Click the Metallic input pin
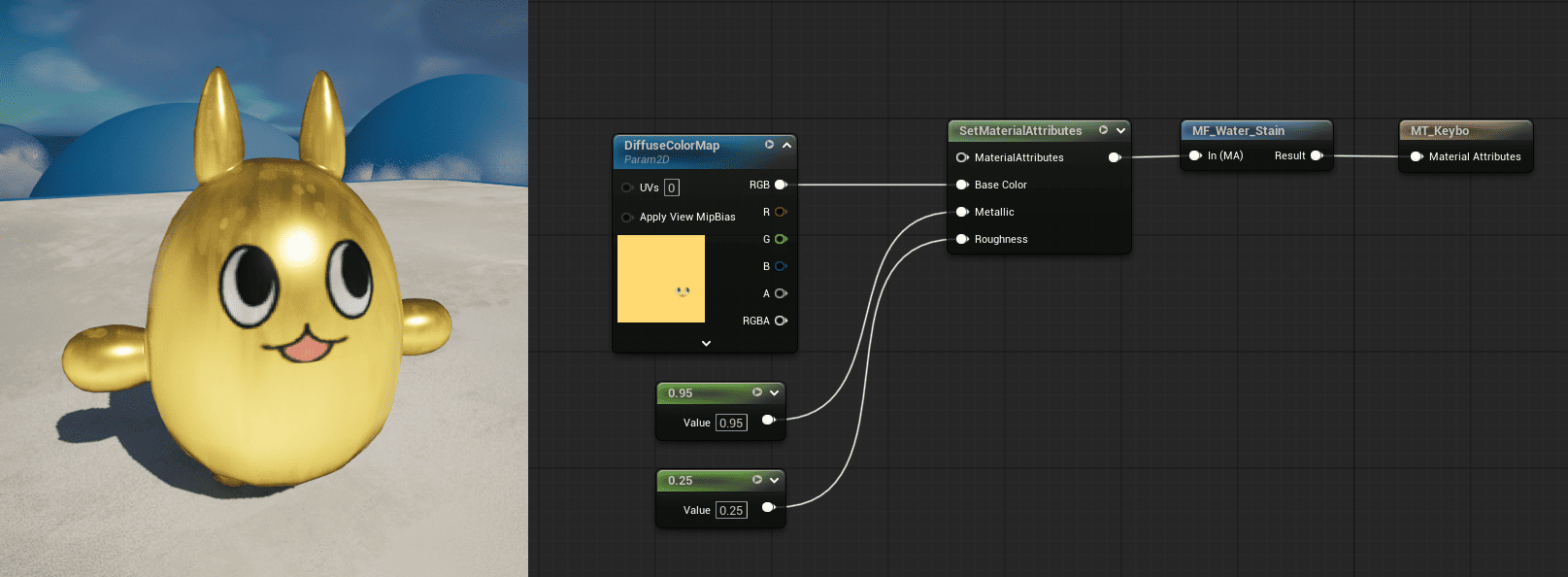 coord(961,212)
